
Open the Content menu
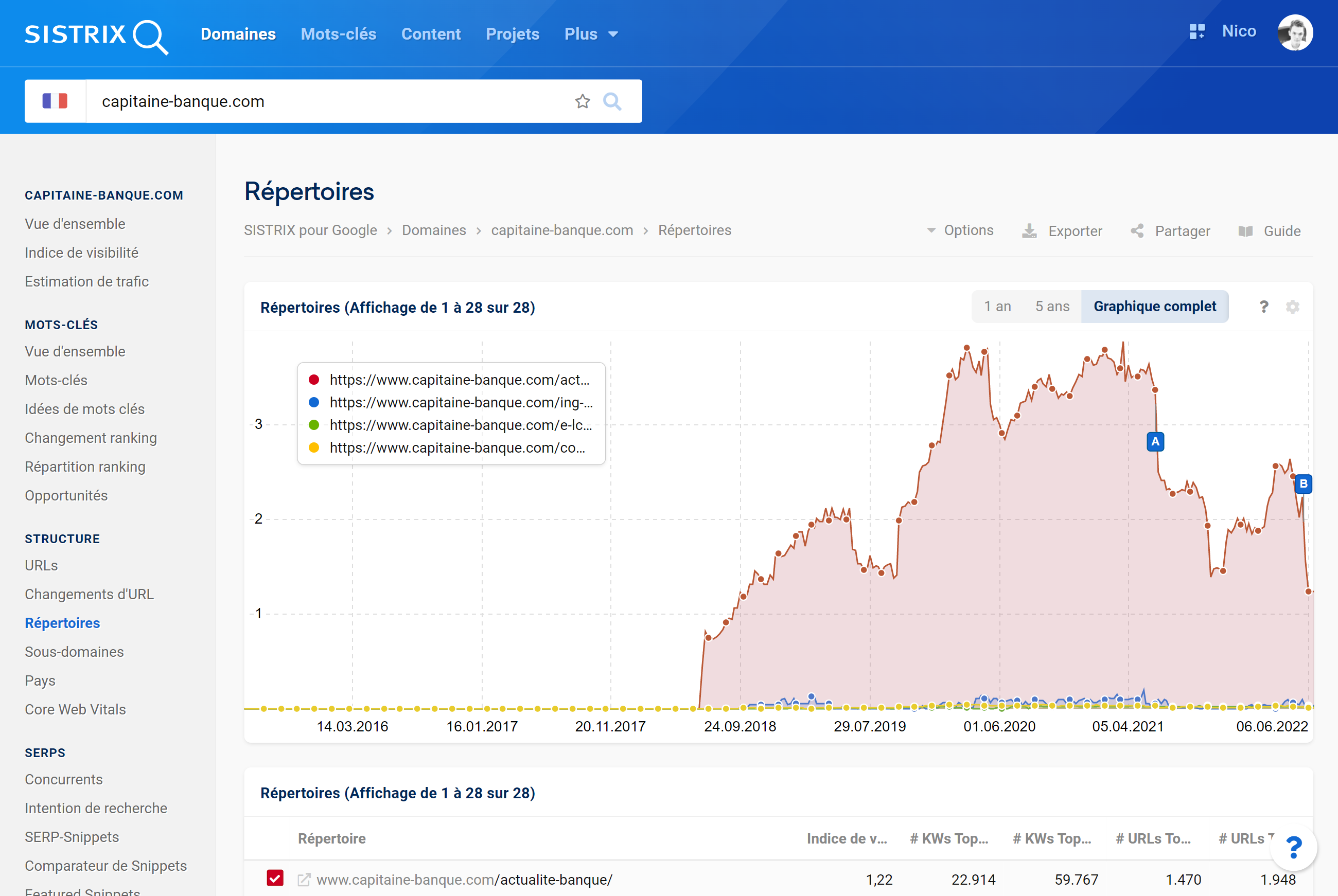tap(431, 34)
